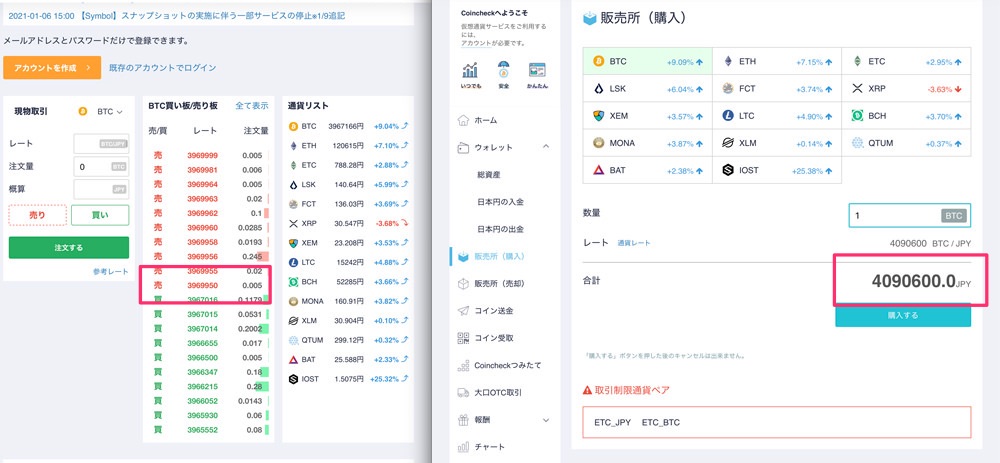Click the かんたん window icon
Viewport: 1000px width, 463px height.
(x=538, y=70)
